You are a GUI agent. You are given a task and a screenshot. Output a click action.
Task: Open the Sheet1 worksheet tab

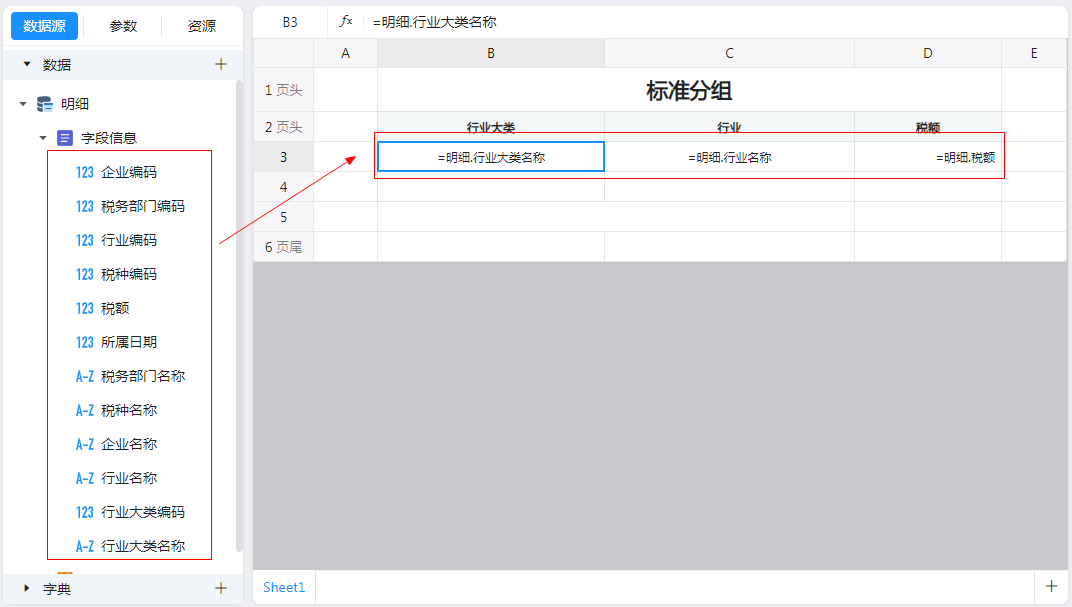click(284, 587)
